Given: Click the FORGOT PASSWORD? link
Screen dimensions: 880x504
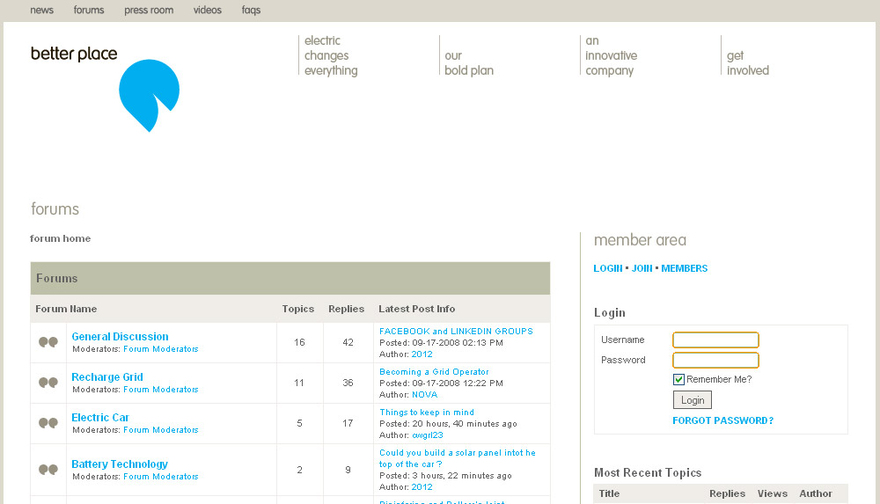Looking at the screenshot, I should [723, 420].
